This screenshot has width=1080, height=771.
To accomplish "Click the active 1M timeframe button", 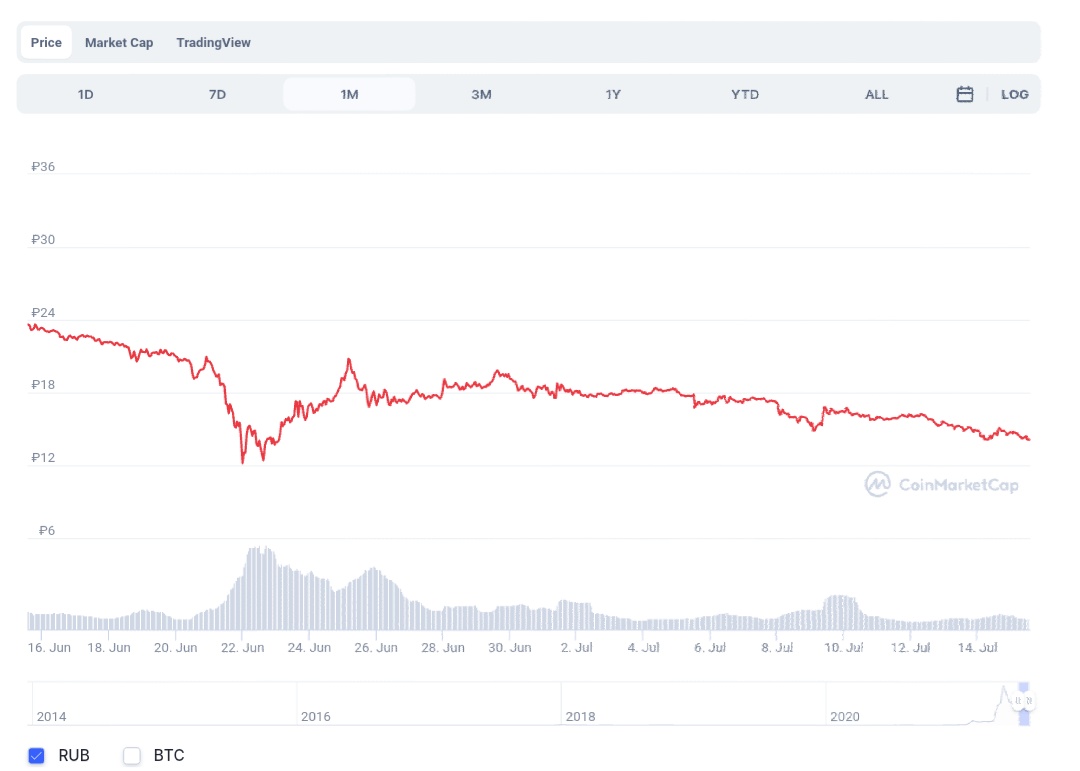I will [349, 93].
